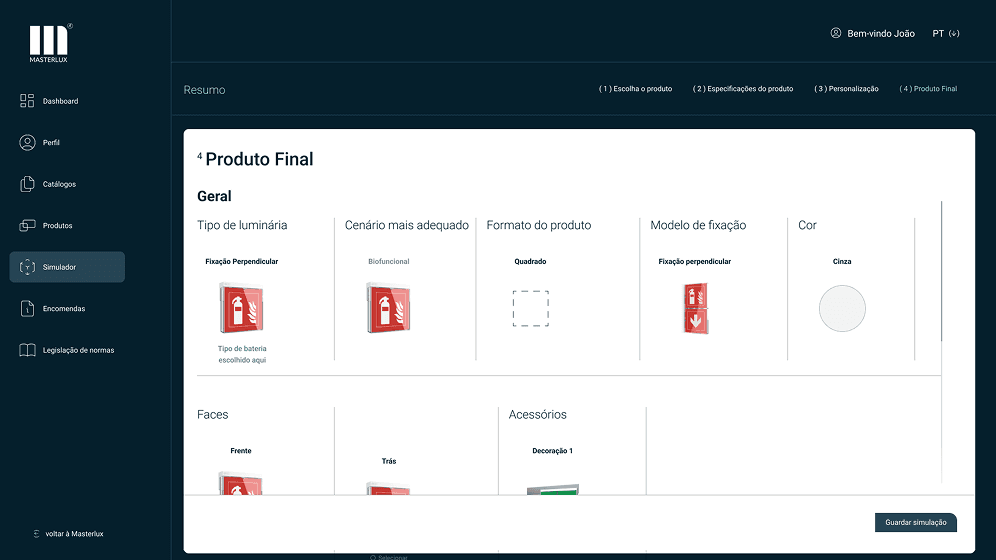Click the Tipo de bateria escolhido aqui text
Image resolution: width=996 pixels, height=560 pixels.
(242, 354)
